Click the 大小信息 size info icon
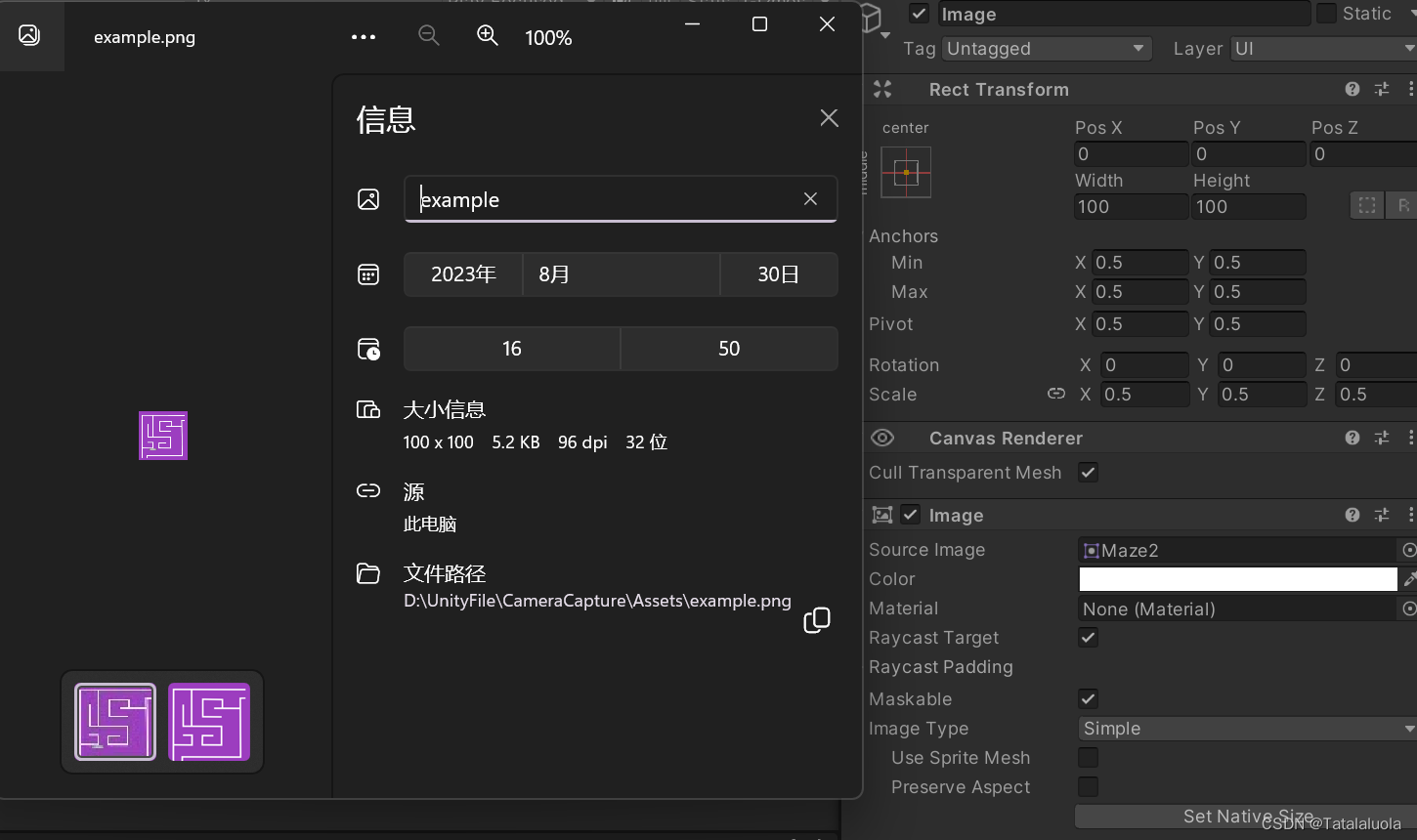 coord(368,409)
